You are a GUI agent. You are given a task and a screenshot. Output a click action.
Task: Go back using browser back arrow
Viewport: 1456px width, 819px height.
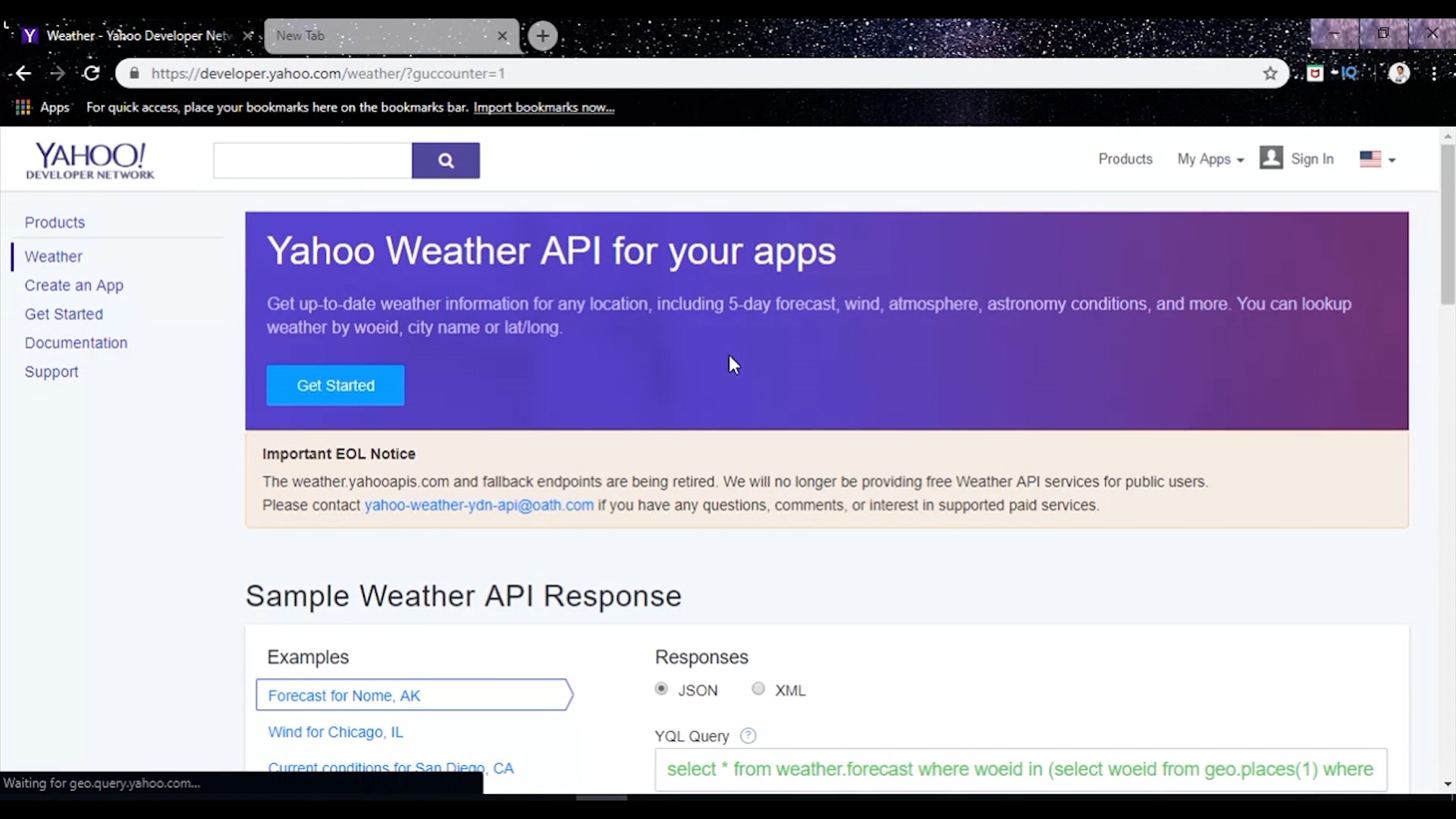(x=24, y=74)
